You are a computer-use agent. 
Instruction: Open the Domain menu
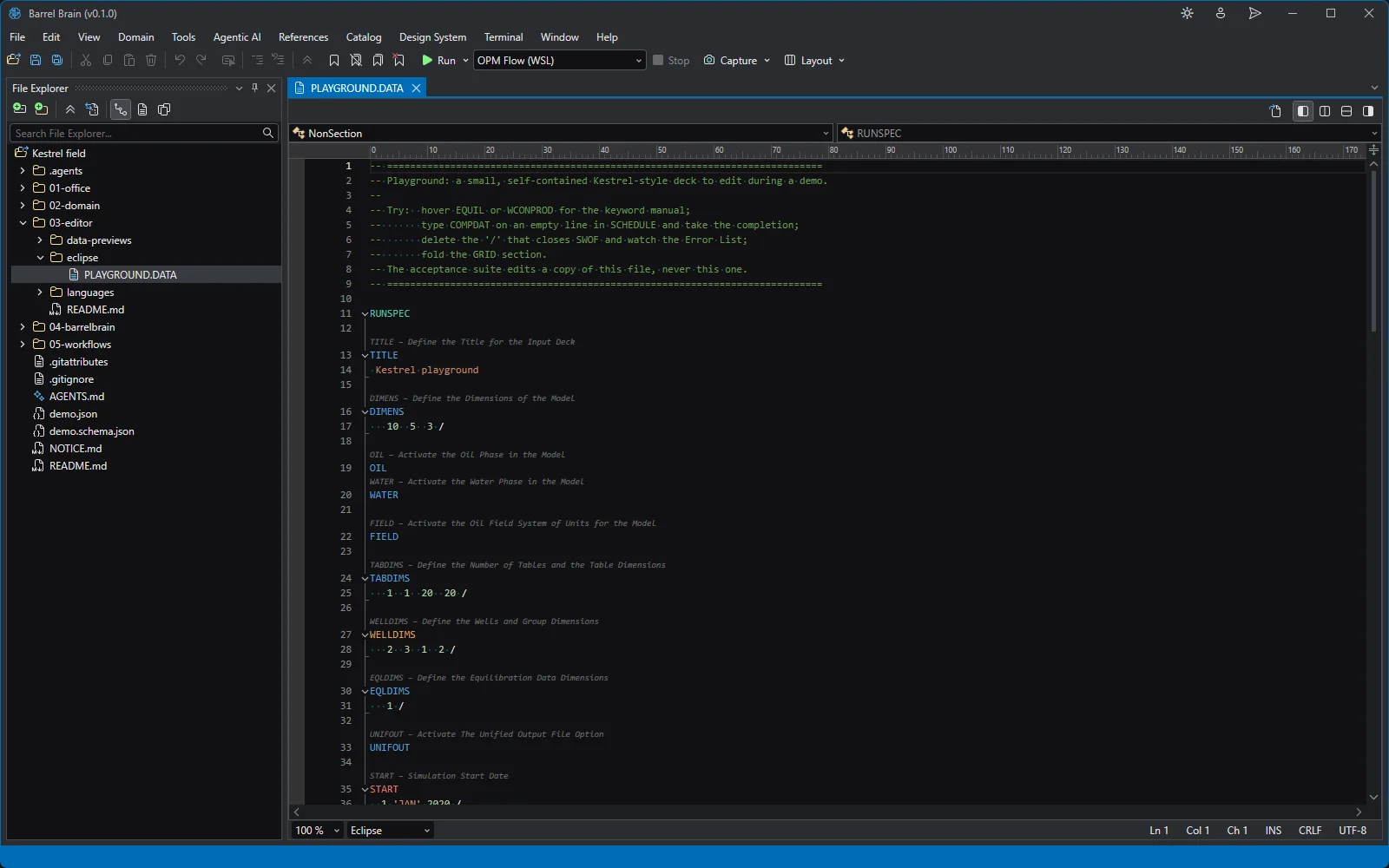(136, 37)
